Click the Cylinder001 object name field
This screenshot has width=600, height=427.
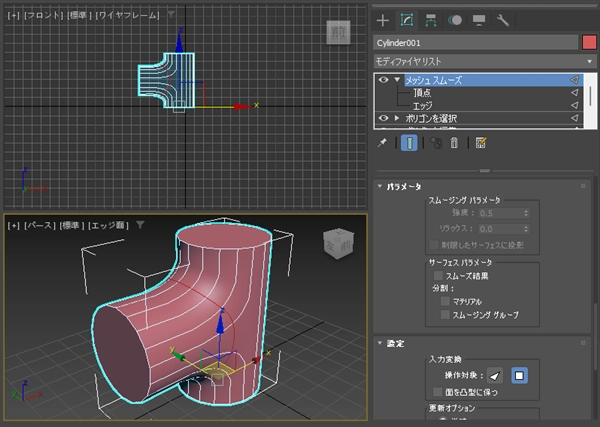click(x=476, y=42)
